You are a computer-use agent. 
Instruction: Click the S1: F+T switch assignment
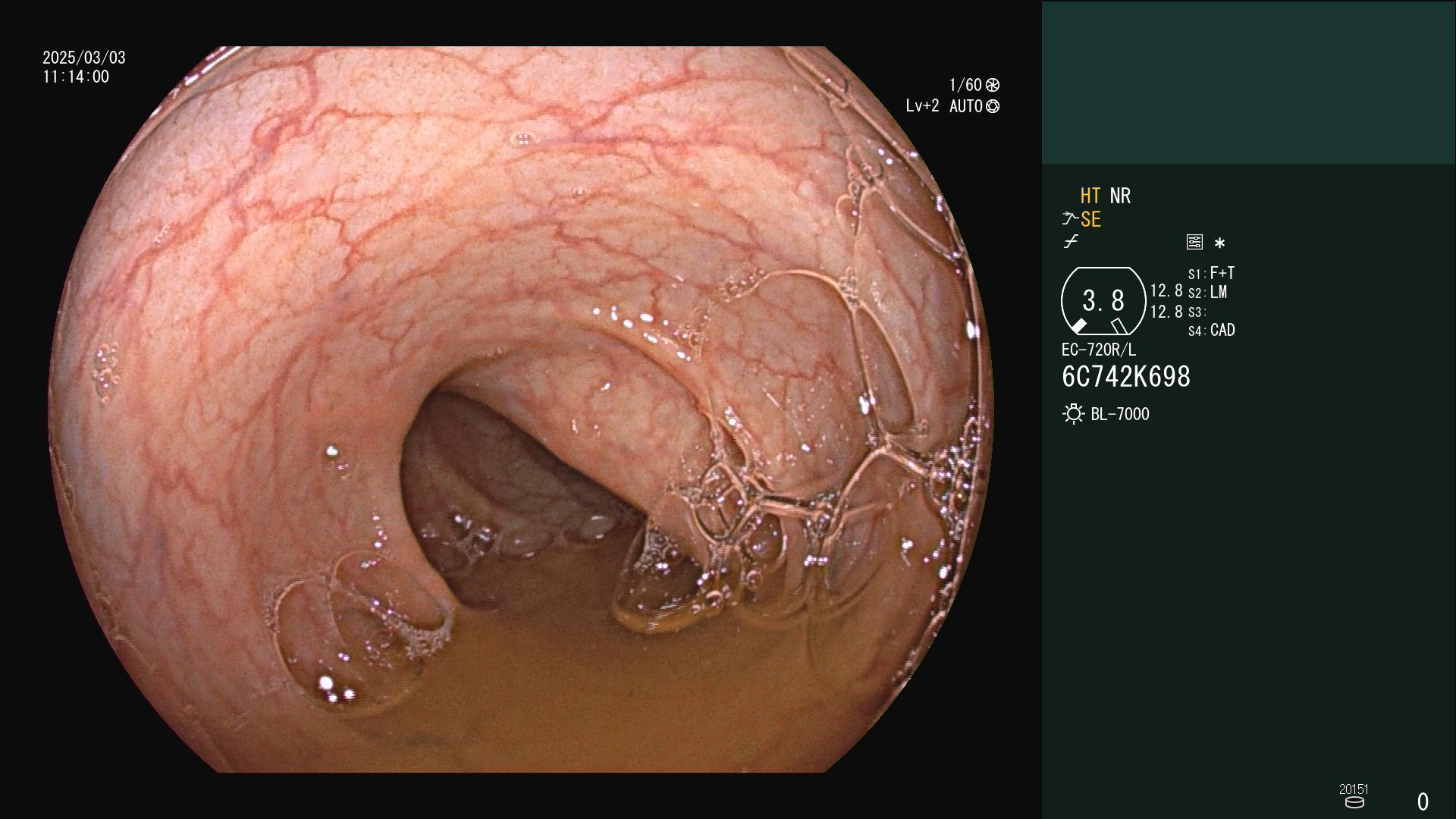(1212, 273)
